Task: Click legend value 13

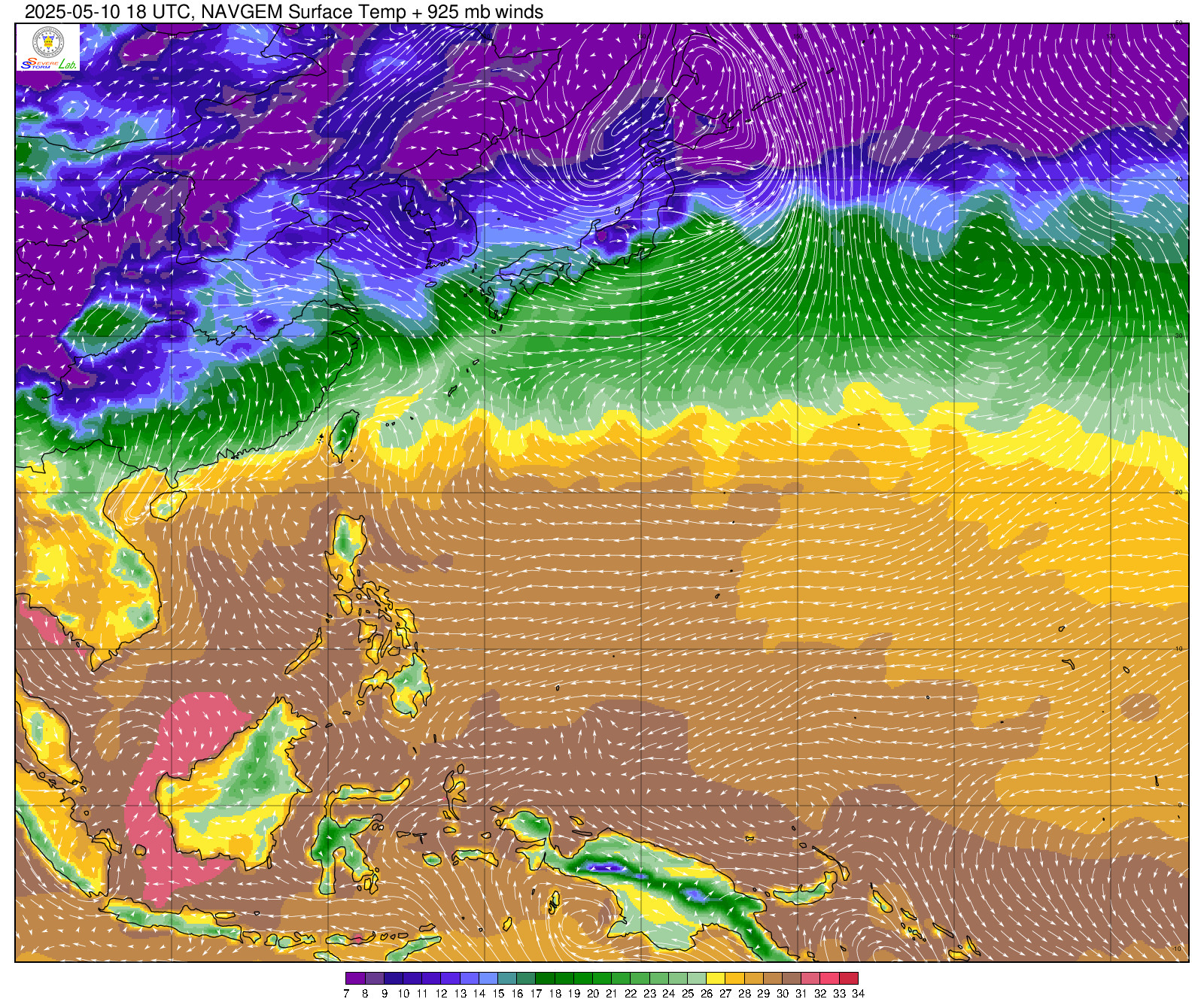Action: 461,994
